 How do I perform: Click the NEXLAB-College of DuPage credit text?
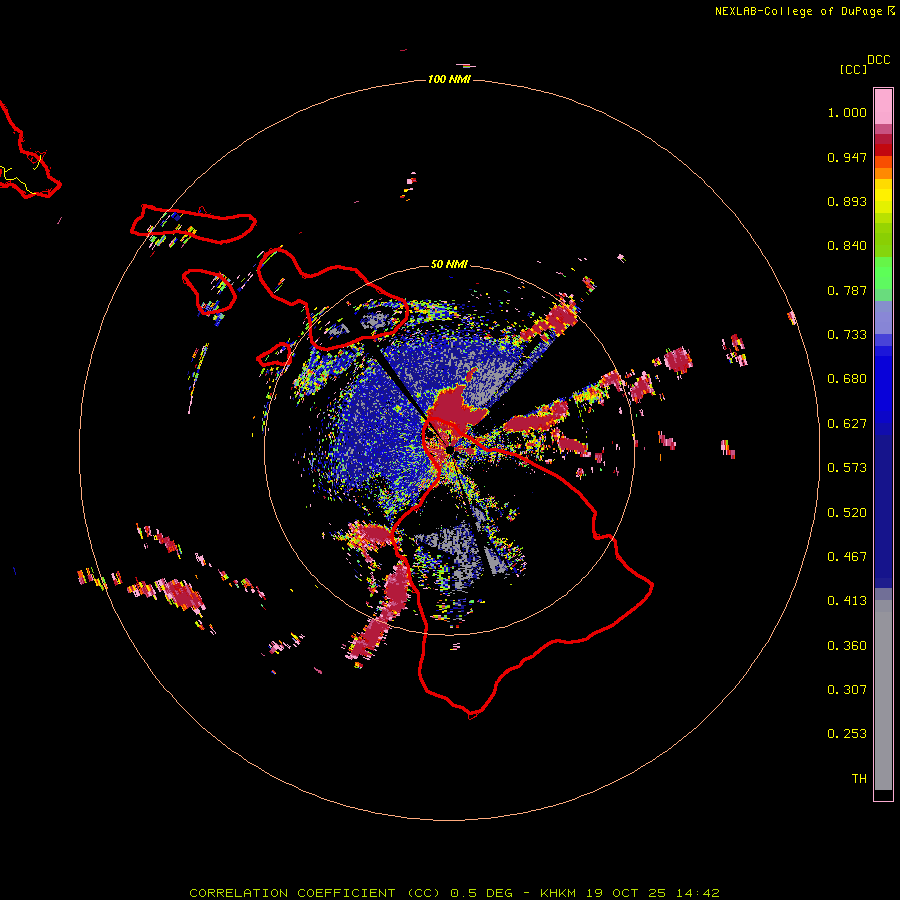coord(805,11)
